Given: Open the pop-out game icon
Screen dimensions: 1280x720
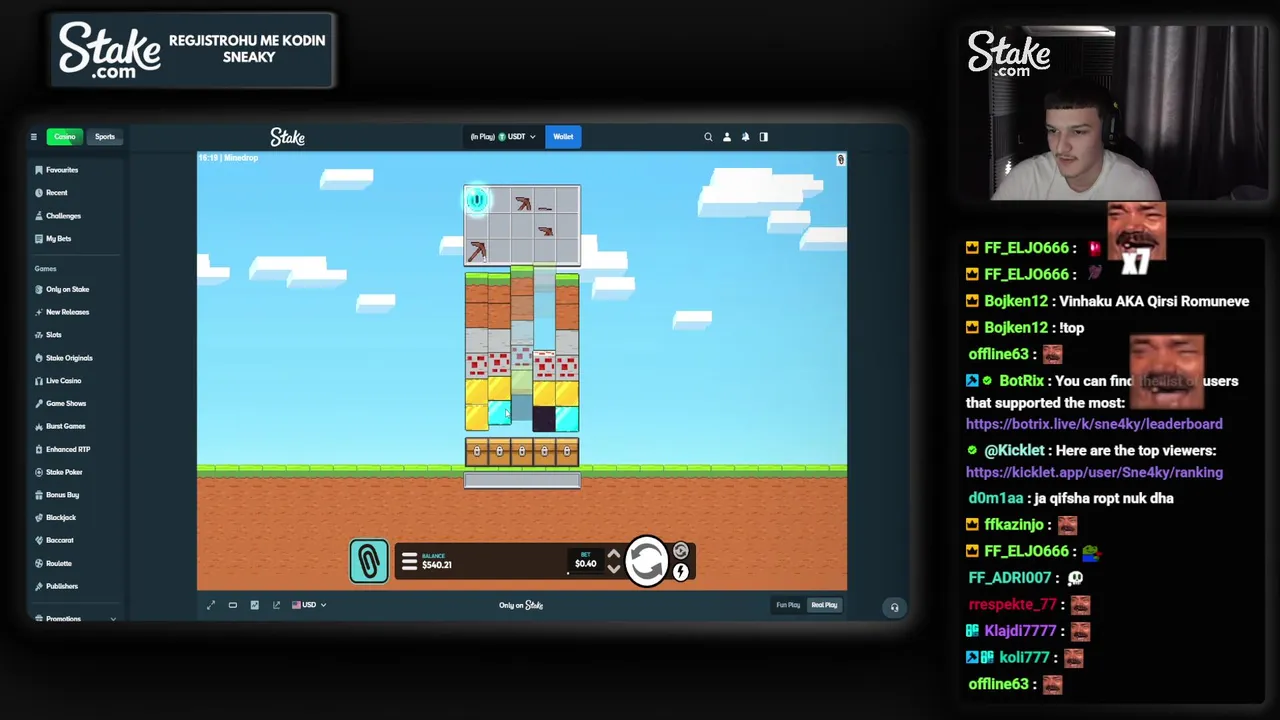Looking at the screenshot, I should [277, 605].
